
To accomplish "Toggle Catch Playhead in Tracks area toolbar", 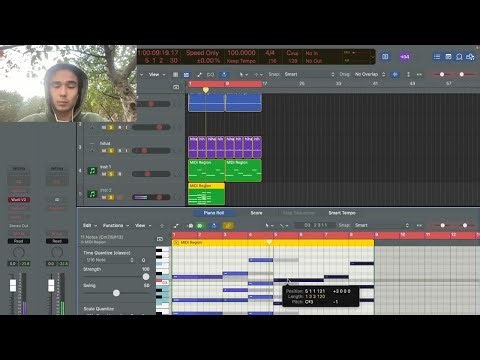I will click(224, 74).
